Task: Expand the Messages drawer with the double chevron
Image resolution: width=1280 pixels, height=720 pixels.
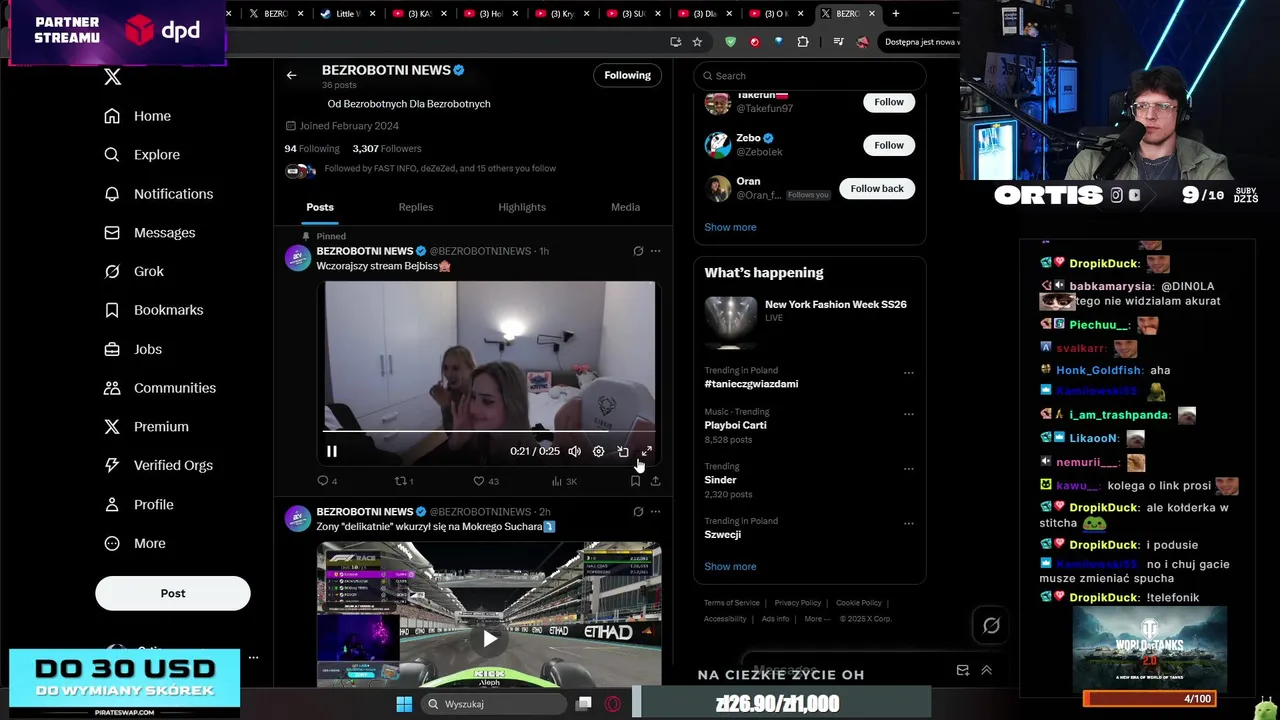Action: 986,670
